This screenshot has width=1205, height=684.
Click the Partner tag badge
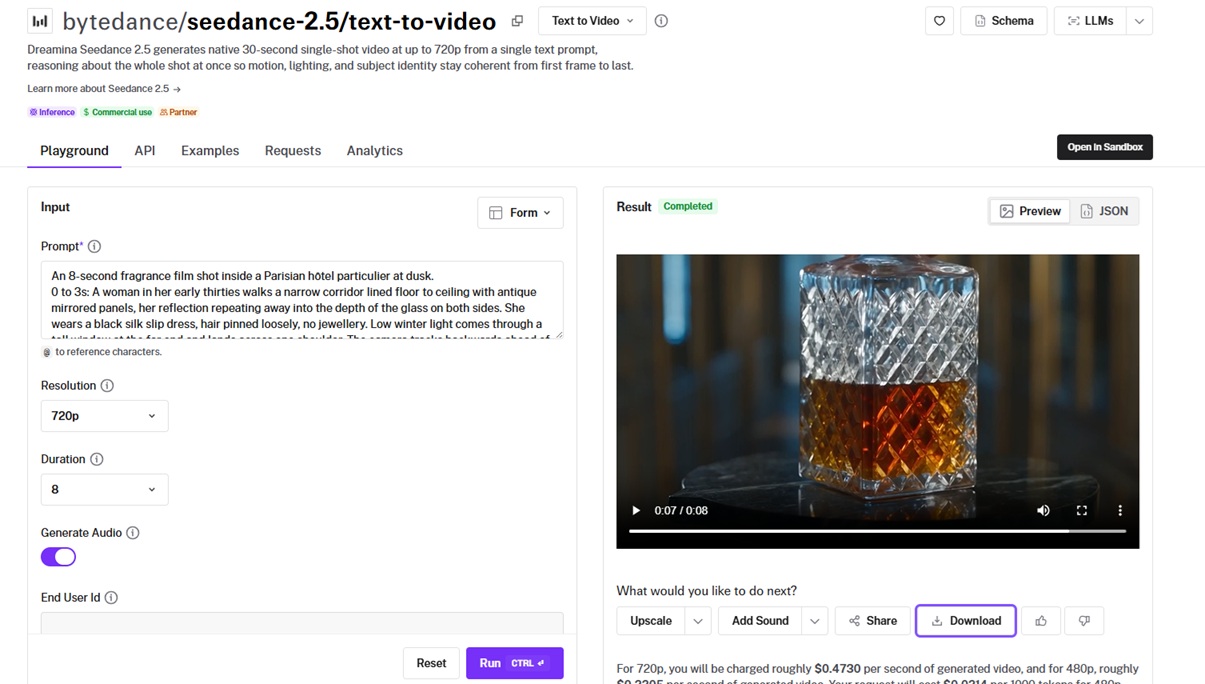coord(179,112)
